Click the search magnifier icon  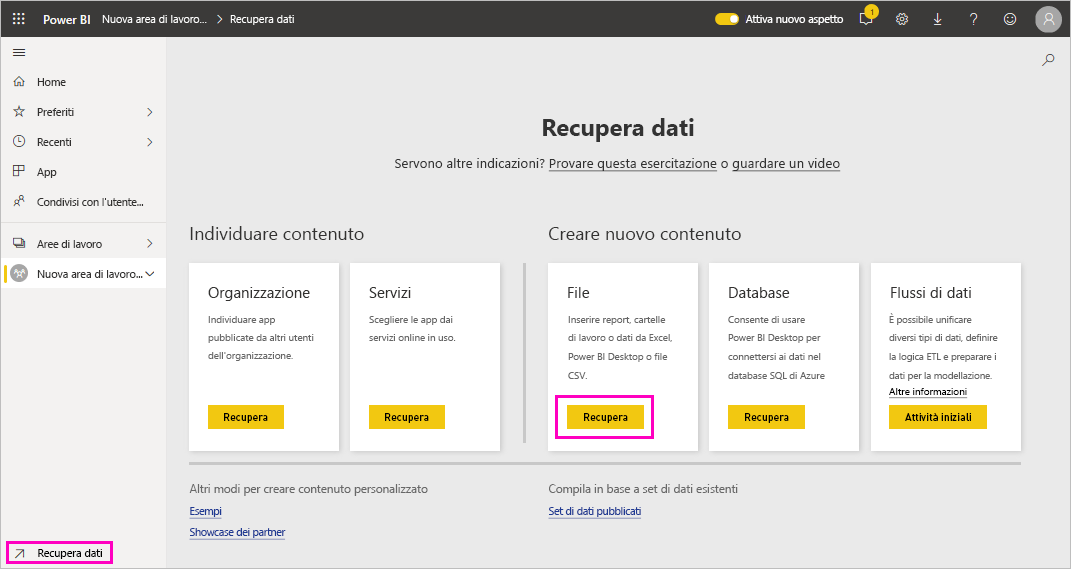(1048, 60)
